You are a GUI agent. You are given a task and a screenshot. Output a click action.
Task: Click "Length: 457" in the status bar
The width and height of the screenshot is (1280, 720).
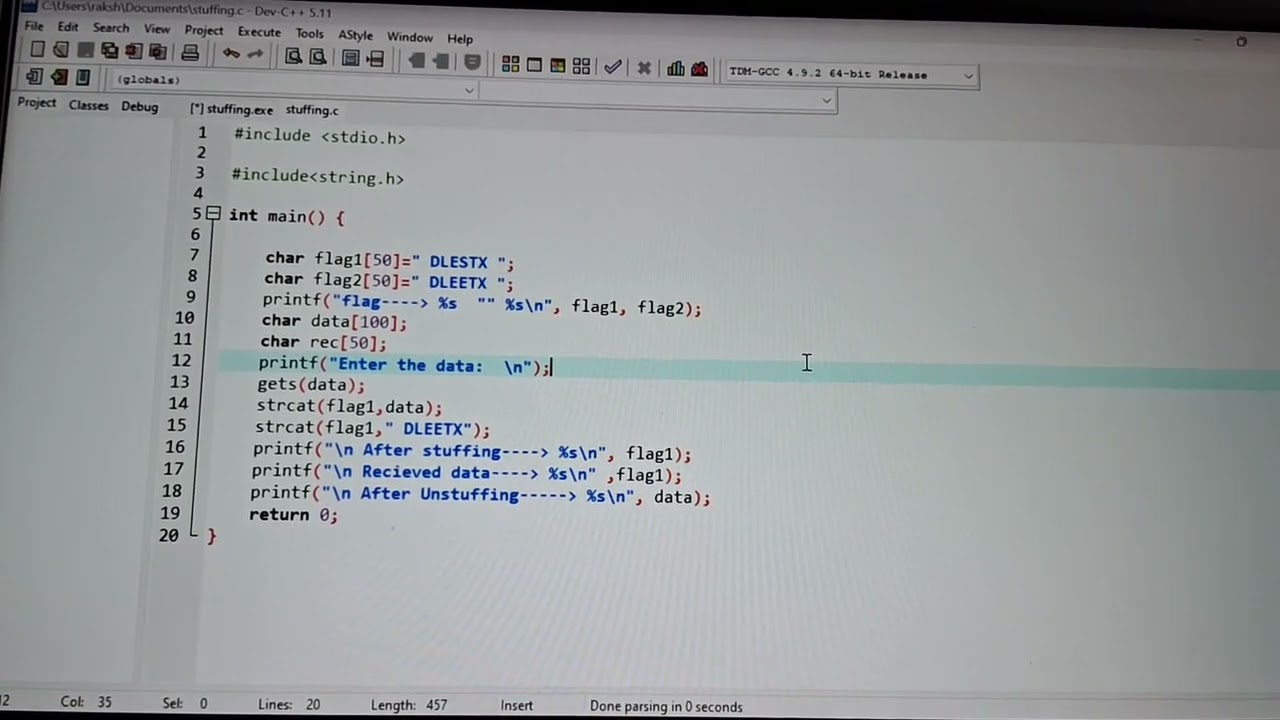click(x=409, y=705)
